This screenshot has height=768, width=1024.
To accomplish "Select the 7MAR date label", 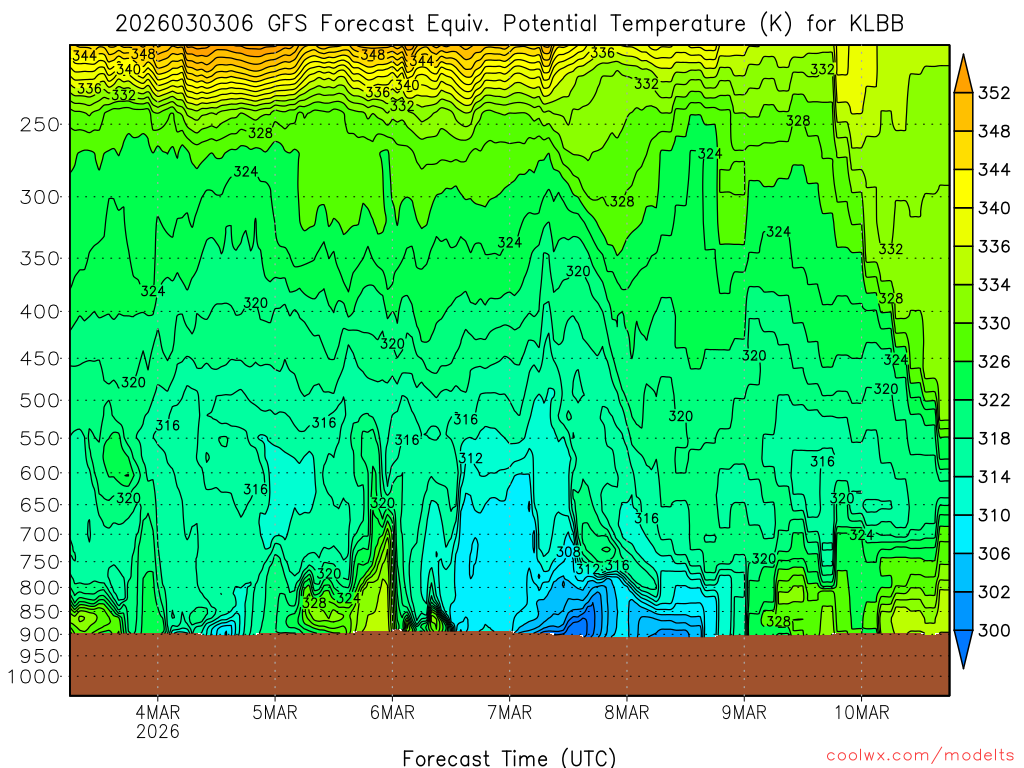I will (x=509, y=712).
